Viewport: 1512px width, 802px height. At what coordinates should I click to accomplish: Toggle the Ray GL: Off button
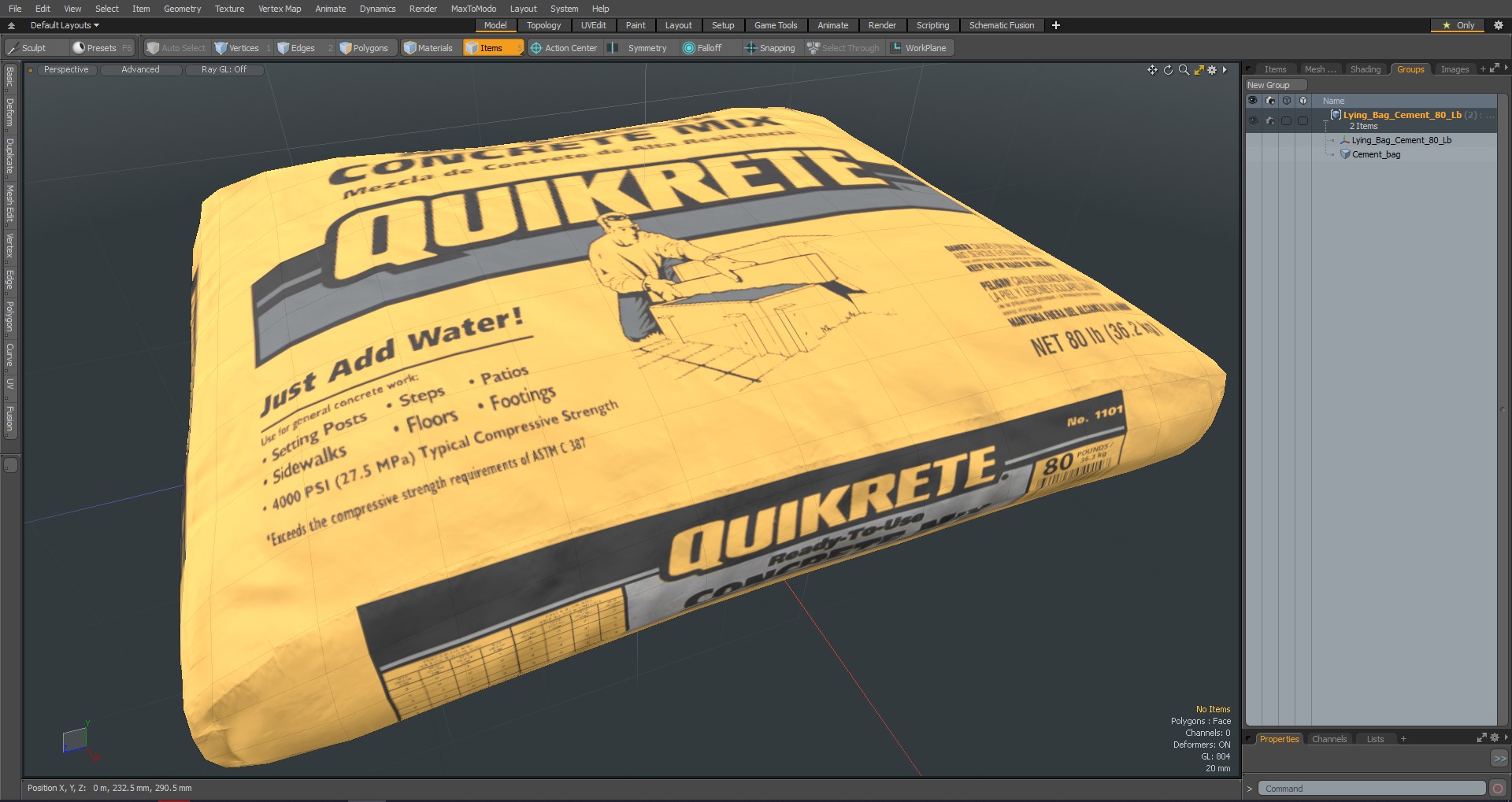tap(224, 70)
